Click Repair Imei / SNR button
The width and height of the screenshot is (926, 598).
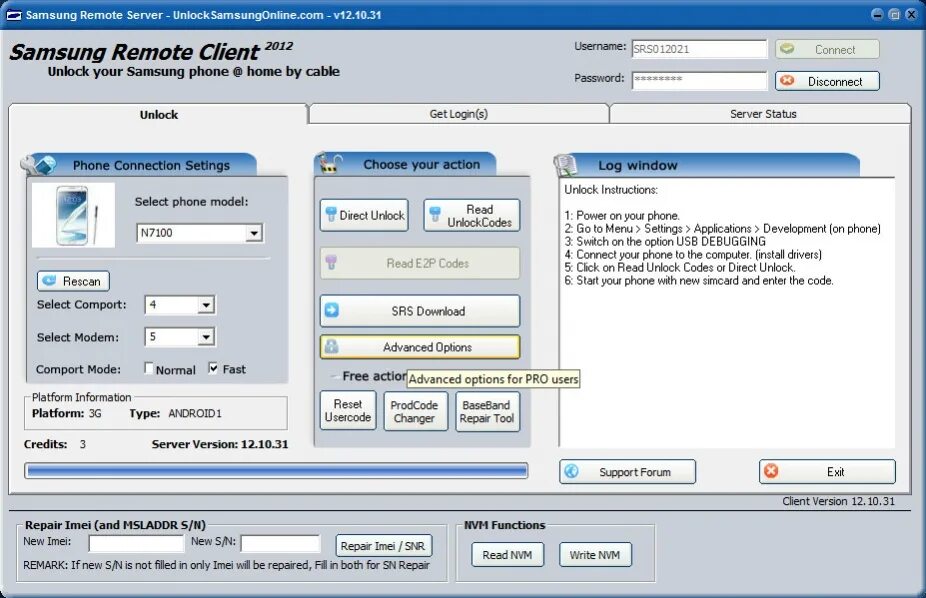[x=383, y=546]
